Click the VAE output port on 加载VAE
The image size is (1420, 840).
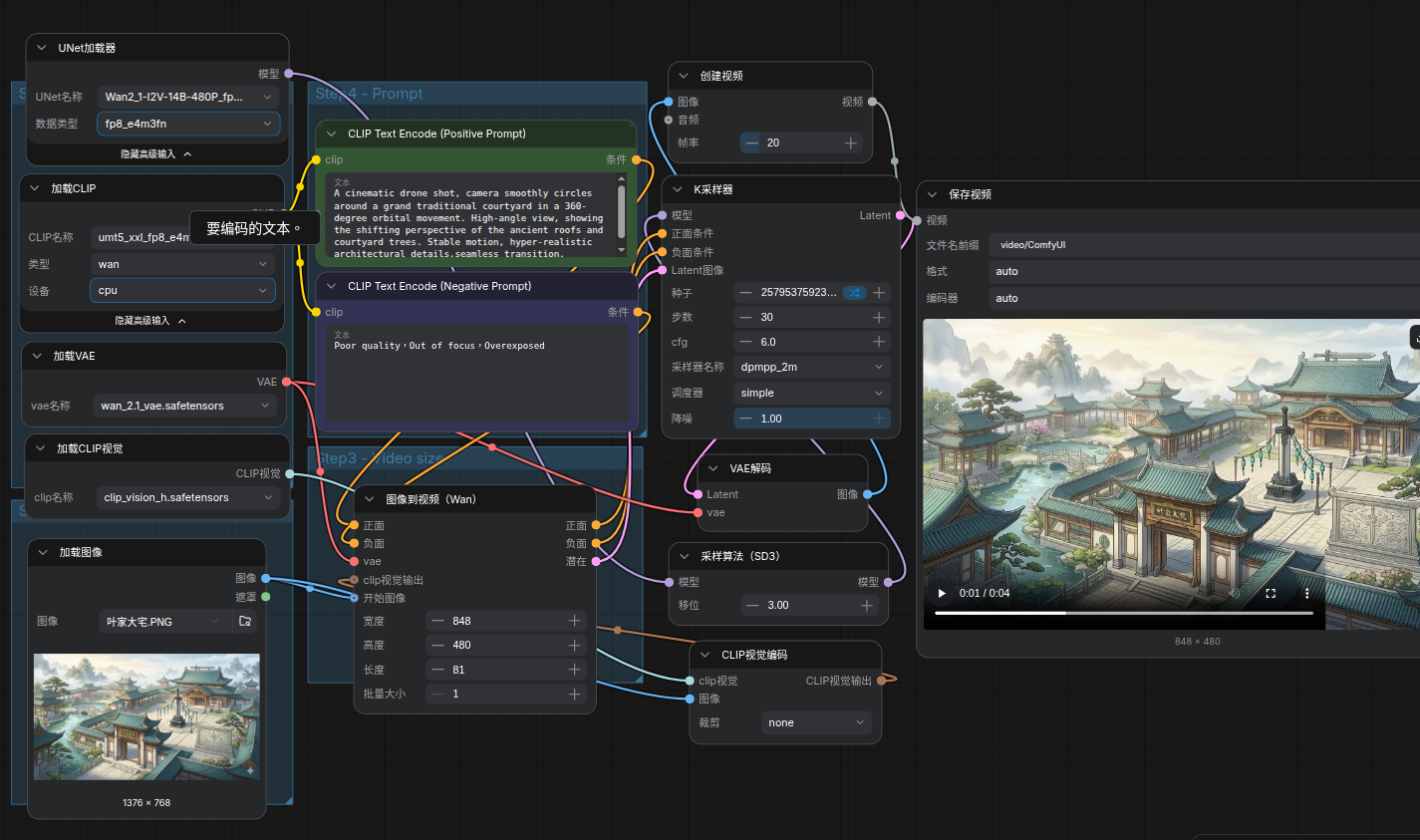287,382
